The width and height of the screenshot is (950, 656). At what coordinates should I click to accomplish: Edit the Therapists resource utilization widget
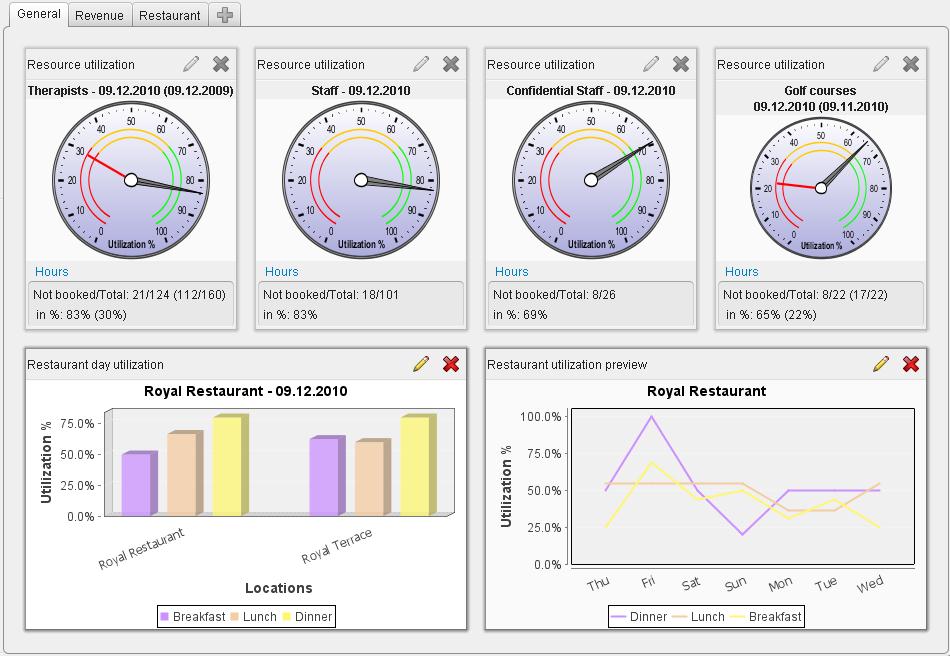pyautogui.click(x=191, y=64)
